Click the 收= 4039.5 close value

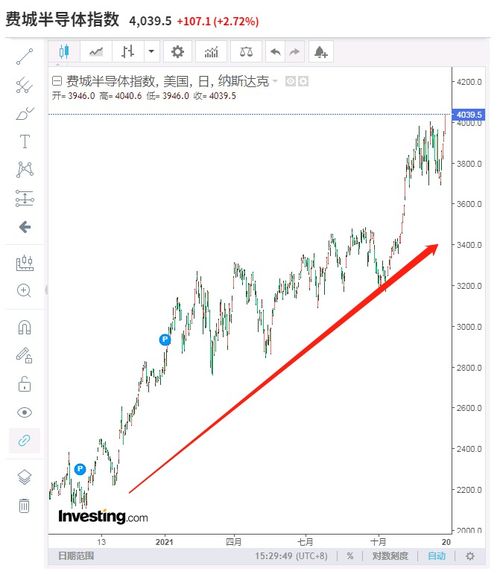(x=214, y=96)
